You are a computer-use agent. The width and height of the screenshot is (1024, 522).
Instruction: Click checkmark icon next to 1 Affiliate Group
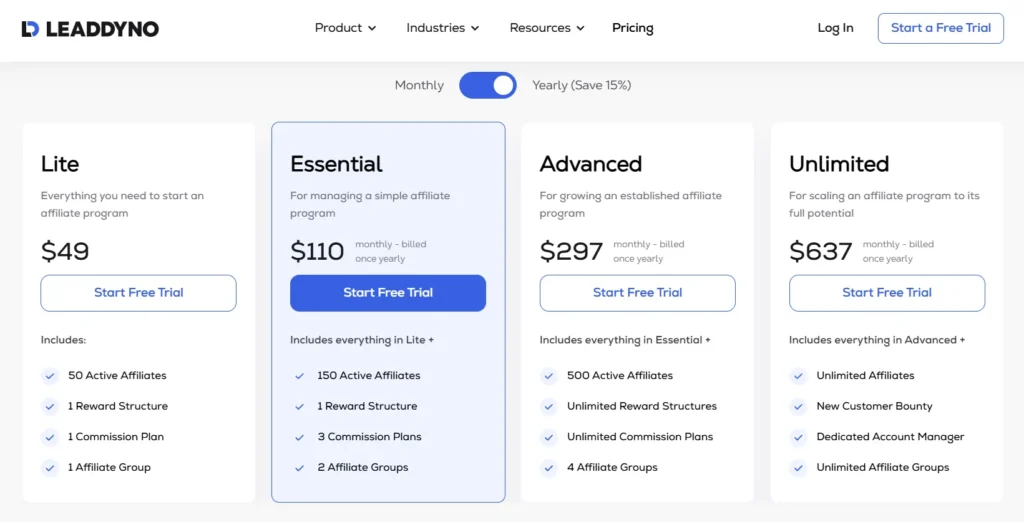[x=49, y=468]
